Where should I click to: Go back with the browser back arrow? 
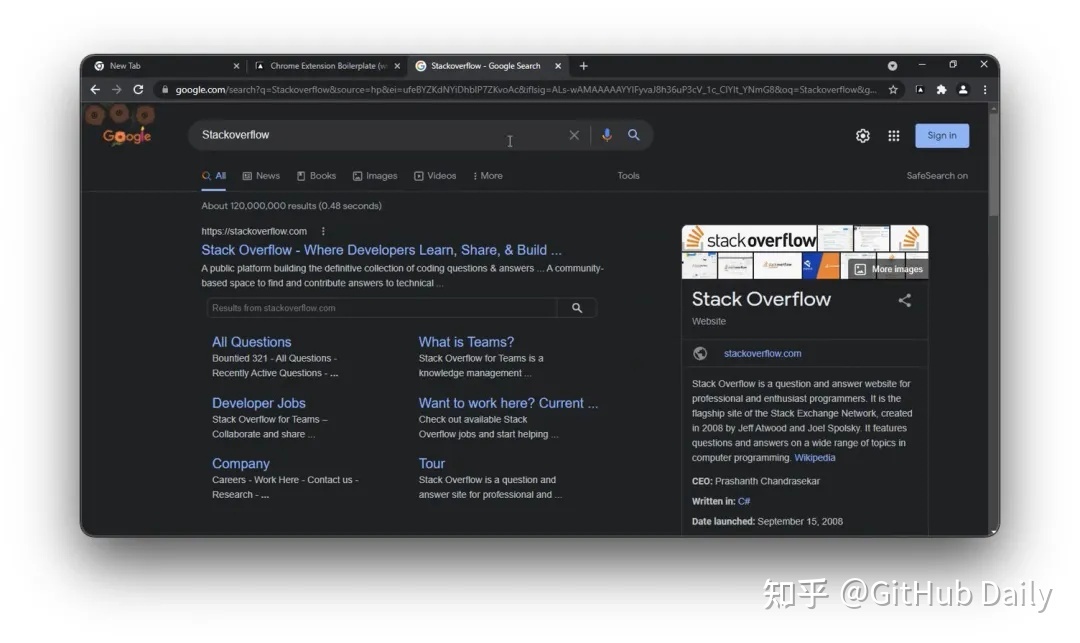tap(95, 89)
